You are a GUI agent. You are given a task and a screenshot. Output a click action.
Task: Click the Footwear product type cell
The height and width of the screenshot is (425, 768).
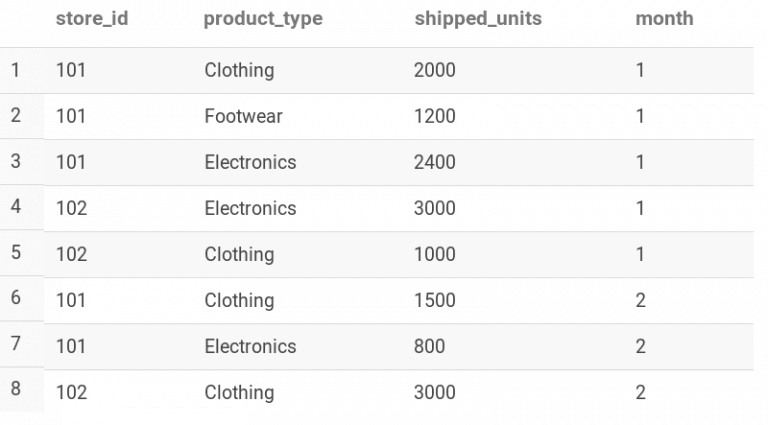[x=243, y=117]
